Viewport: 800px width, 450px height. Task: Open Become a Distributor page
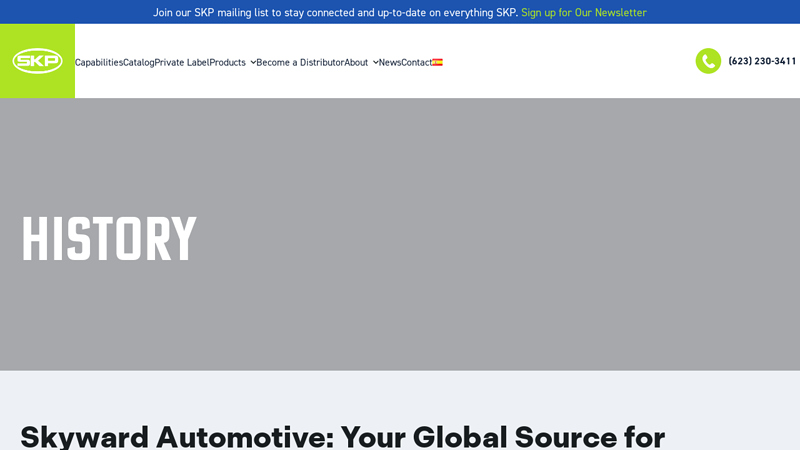[x=300, y=62]
